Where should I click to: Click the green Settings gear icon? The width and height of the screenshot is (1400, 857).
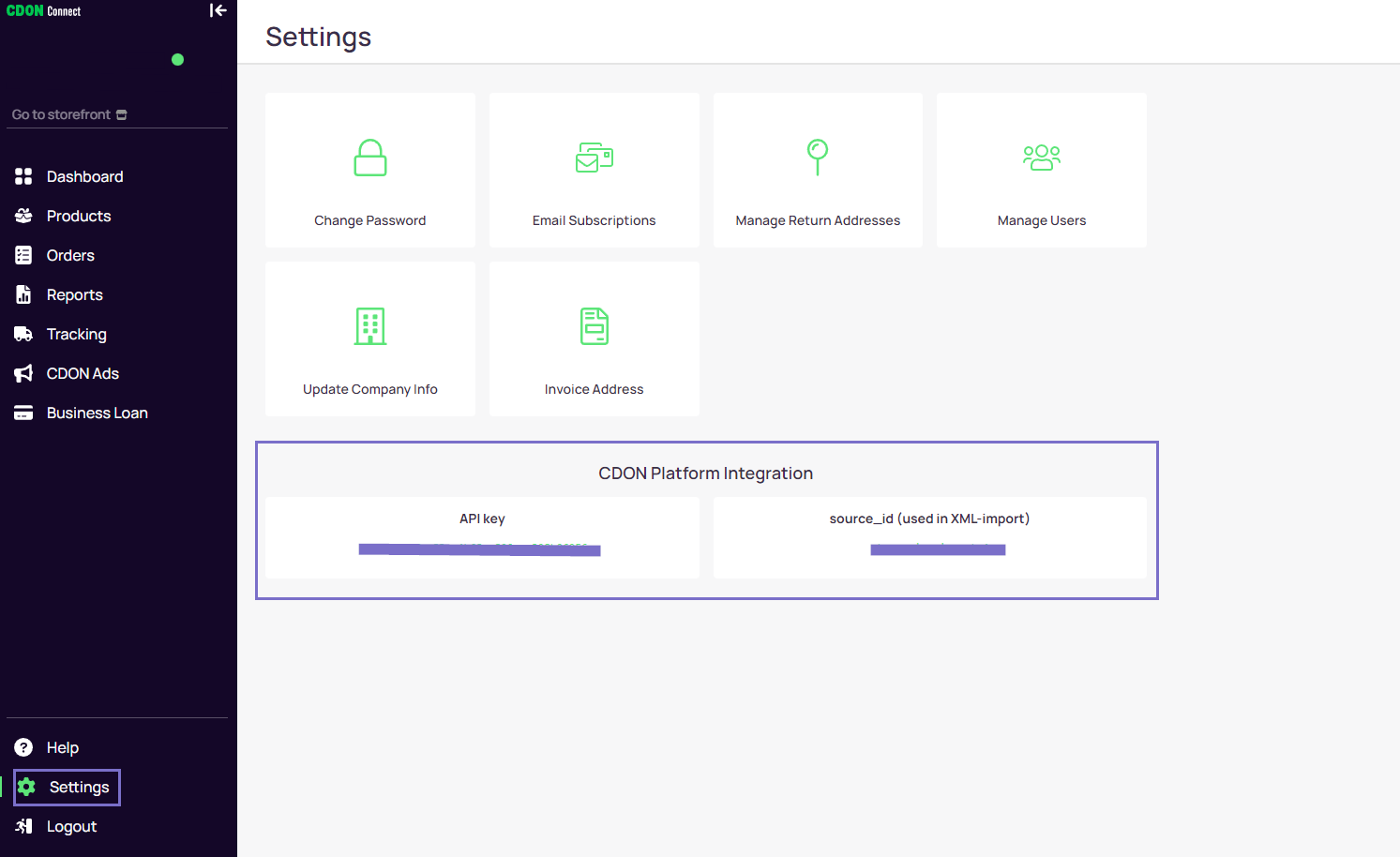(x=27, y=787)
